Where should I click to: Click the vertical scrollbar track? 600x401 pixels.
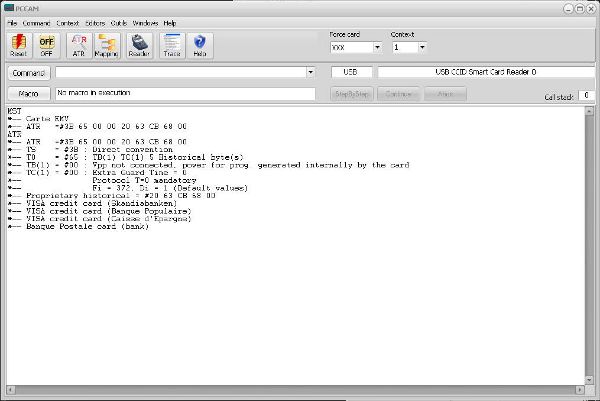coord(589,246)
